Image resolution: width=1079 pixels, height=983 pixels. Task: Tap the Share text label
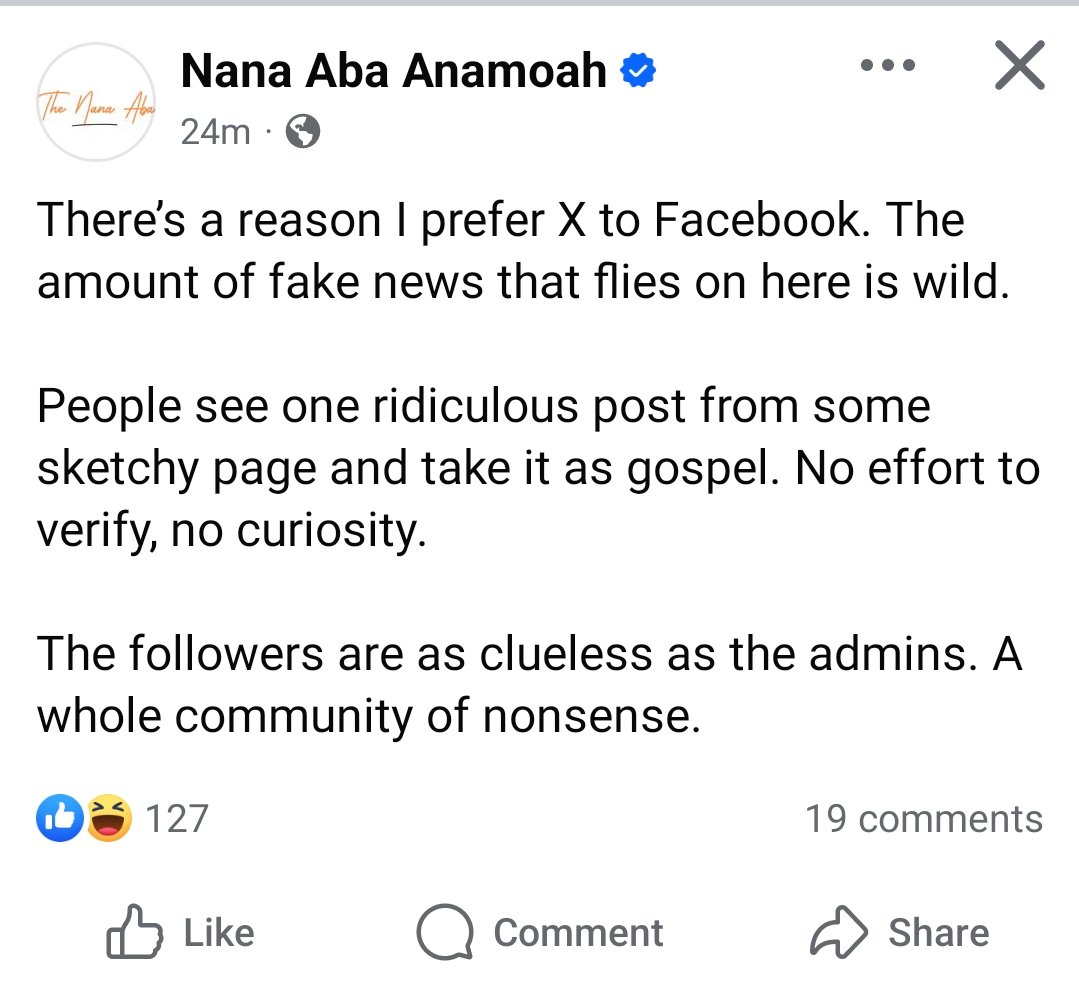[x=938, y=933]
